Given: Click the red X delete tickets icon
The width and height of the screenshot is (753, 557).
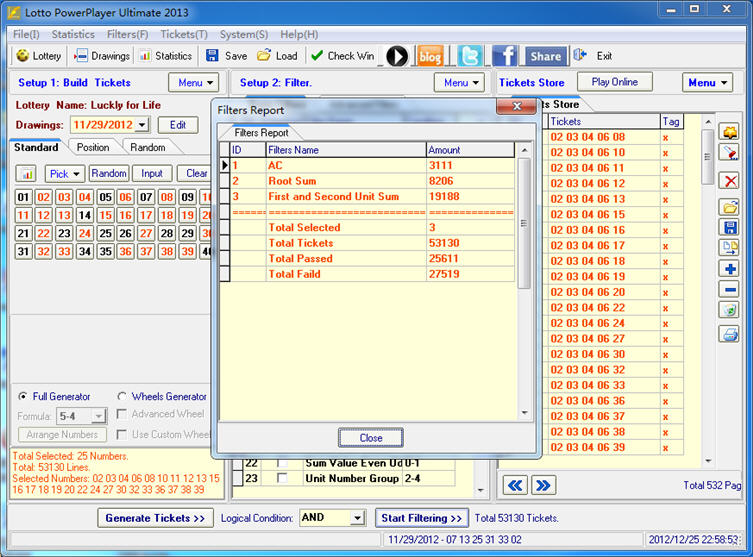Looking at the screenshot, I should [730, 181].
